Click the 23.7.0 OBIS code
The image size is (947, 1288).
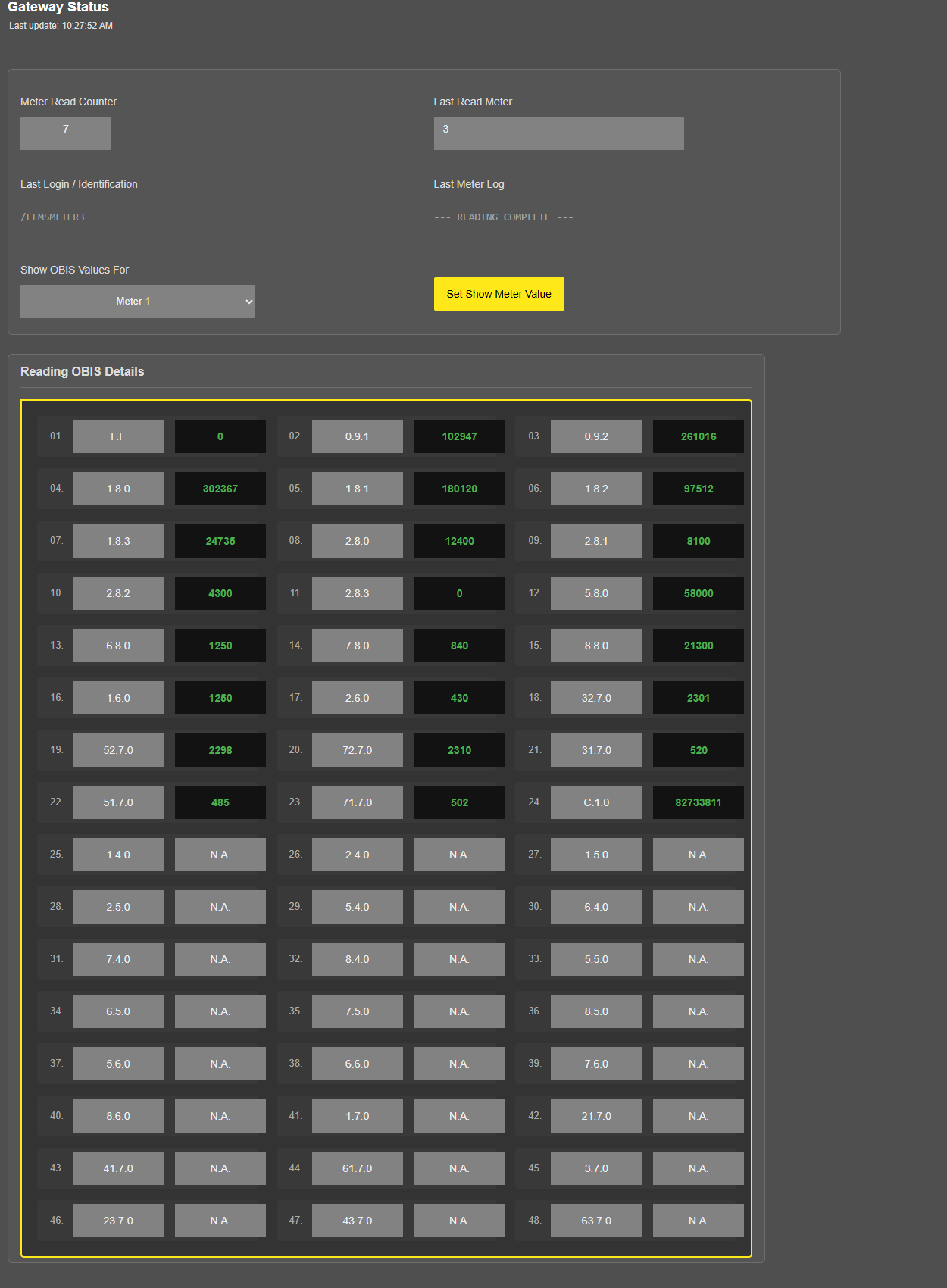[x=118, y=1221]
